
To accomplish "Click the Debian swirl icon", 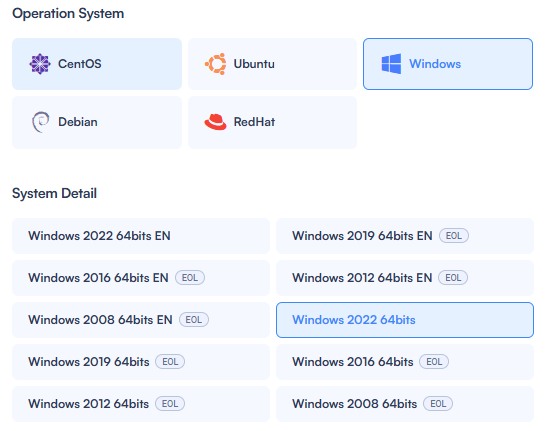I will 41,122.
